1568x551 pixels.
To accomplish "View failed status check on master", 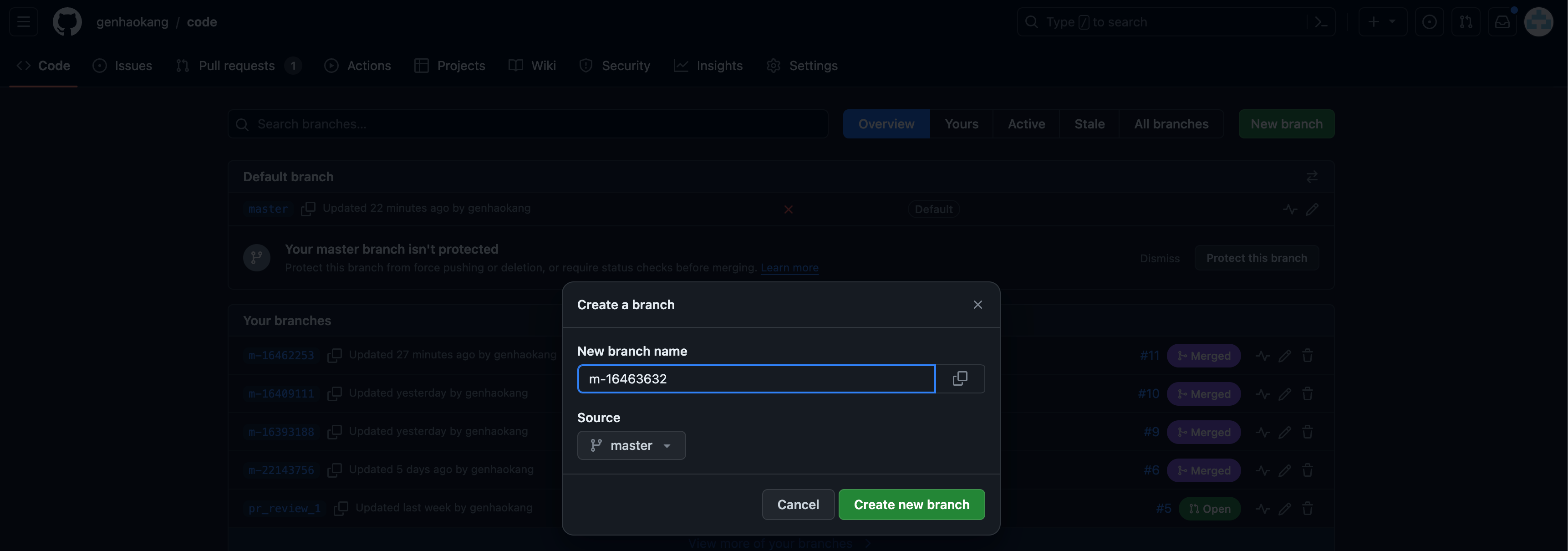I will [788, 209].
